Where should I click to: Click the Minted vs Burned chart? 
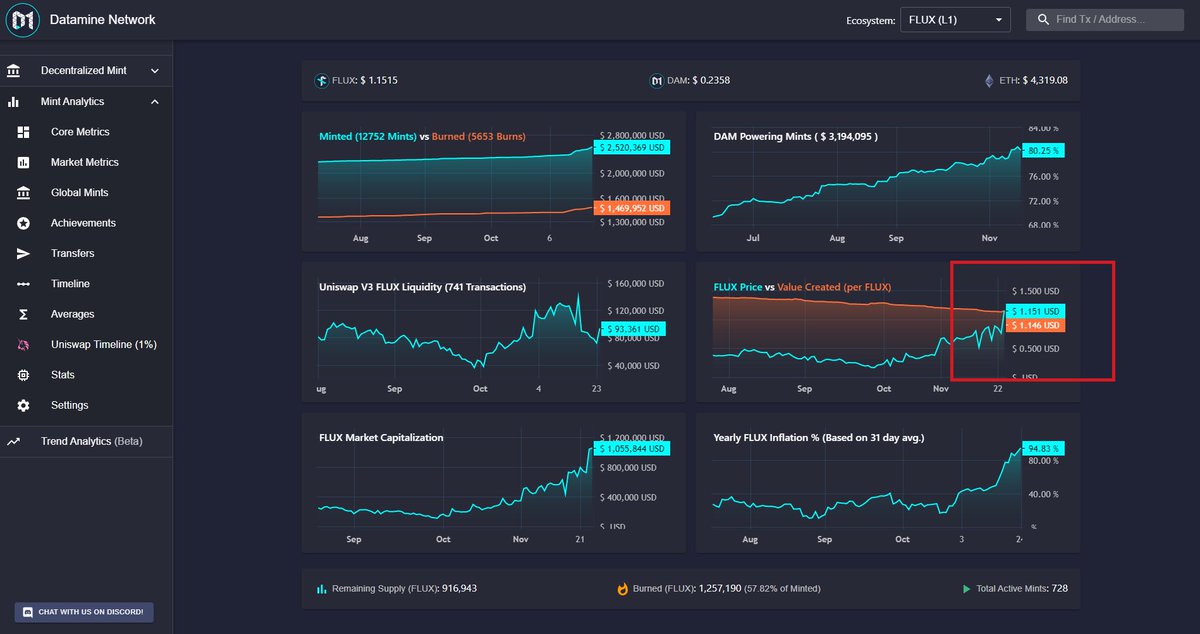tap(494, 181)
